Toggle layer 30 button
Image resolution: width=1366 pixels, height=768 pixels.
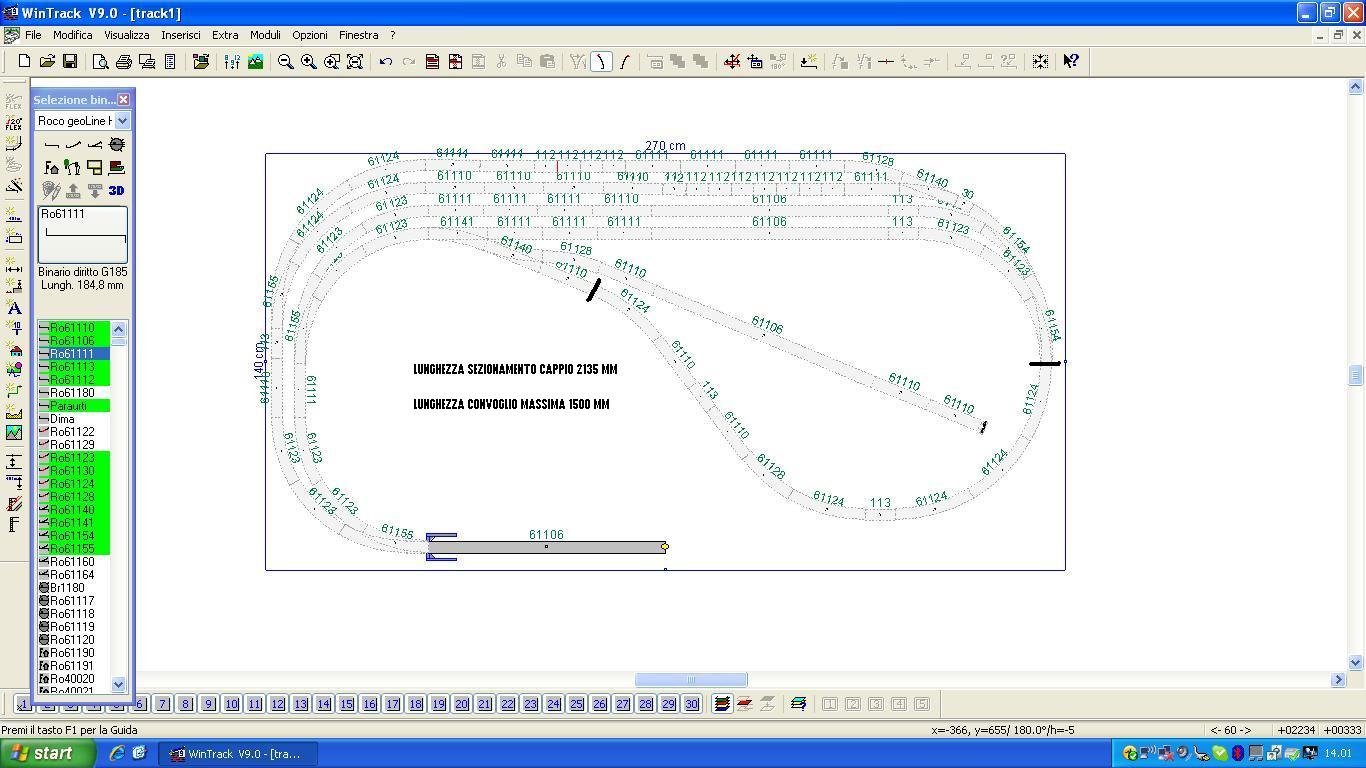692,704
